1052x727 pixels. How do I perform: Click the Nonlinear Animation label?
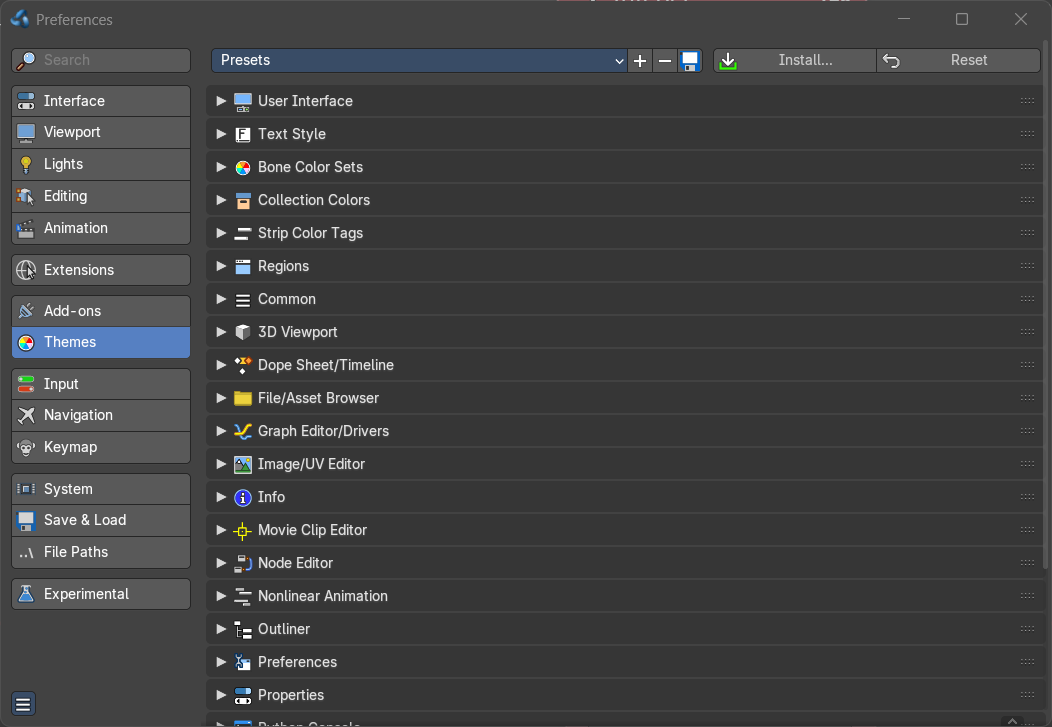(x=323, y=596)
